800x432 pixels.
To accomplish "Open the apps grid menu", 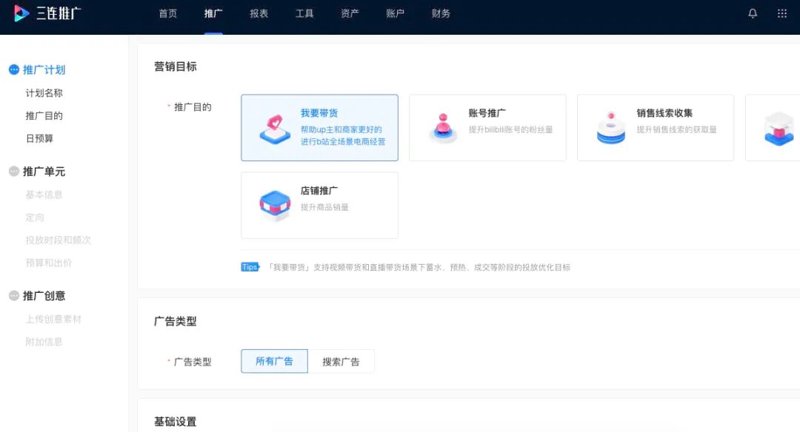I will (x=782, y=14).
